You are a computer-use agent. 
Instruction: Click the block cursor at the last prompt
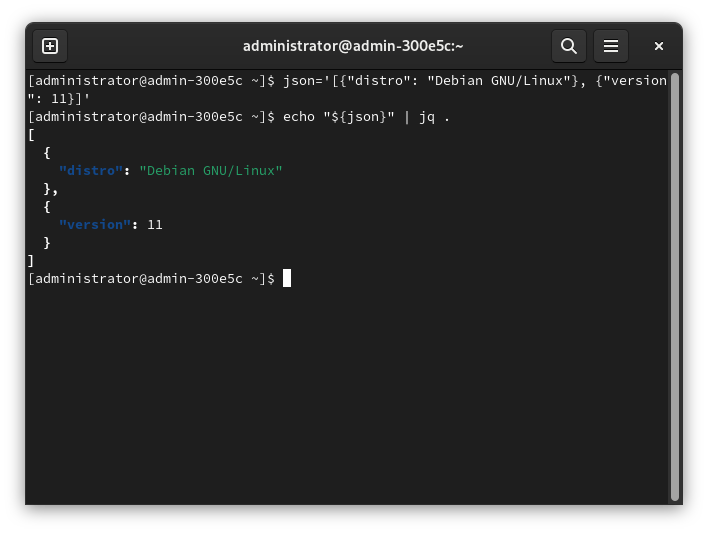click(287, 278)
